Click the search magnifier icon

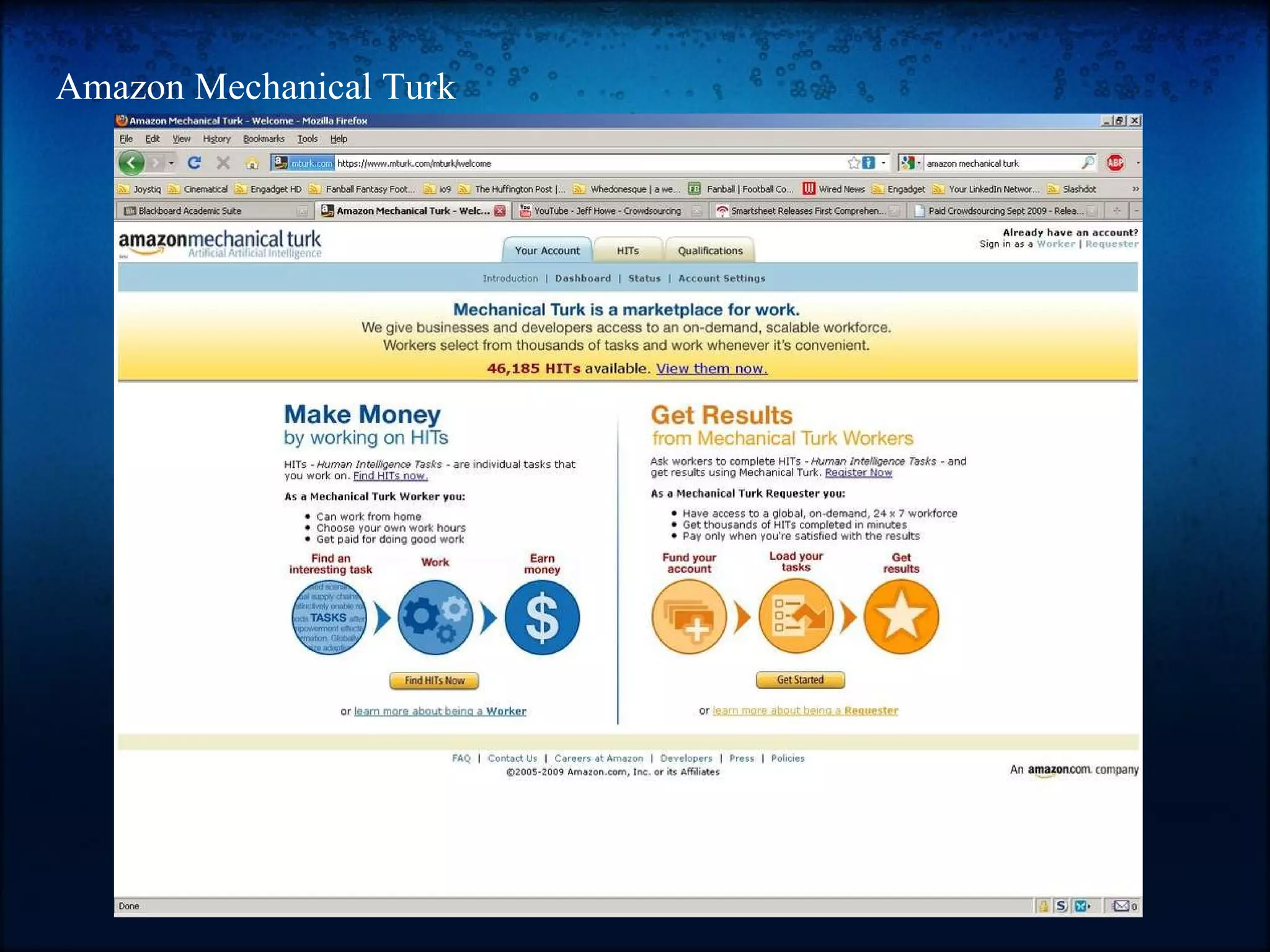pyautogui.click(x=1088, y=162)
